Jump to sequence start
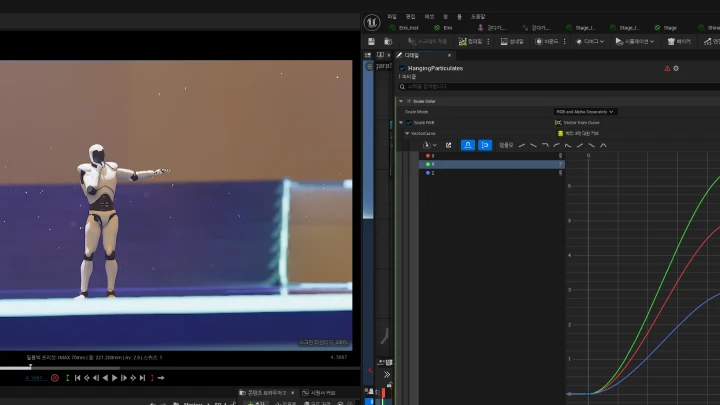The height and width of the screenshot is (405, 720). coord(77,378)
